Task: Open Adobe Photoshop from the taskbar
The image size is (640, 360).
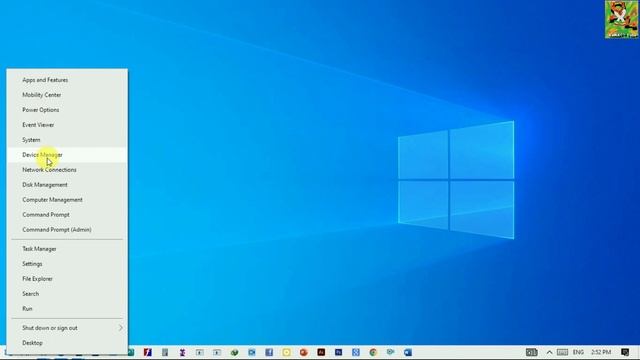Action: pyautogui.click(x=338, y=352)
